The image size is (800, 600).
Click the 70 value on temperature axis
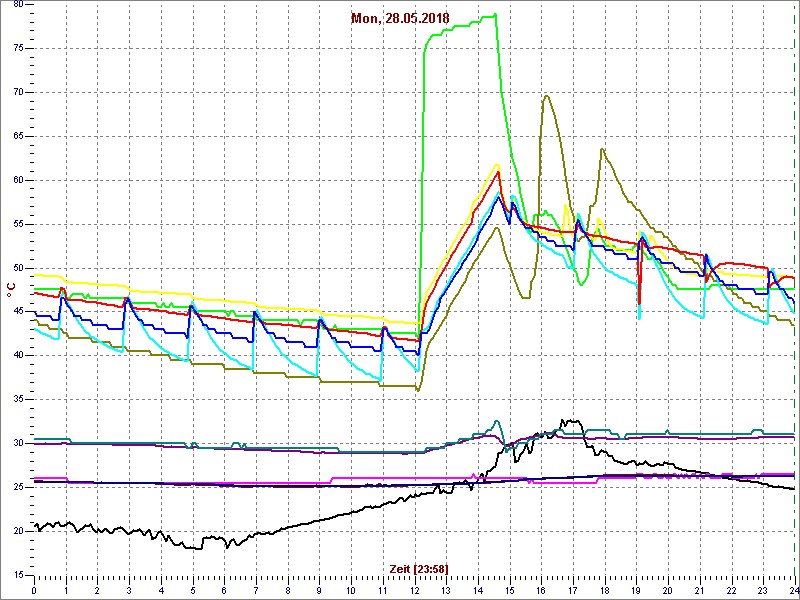(x=17, y=92)
